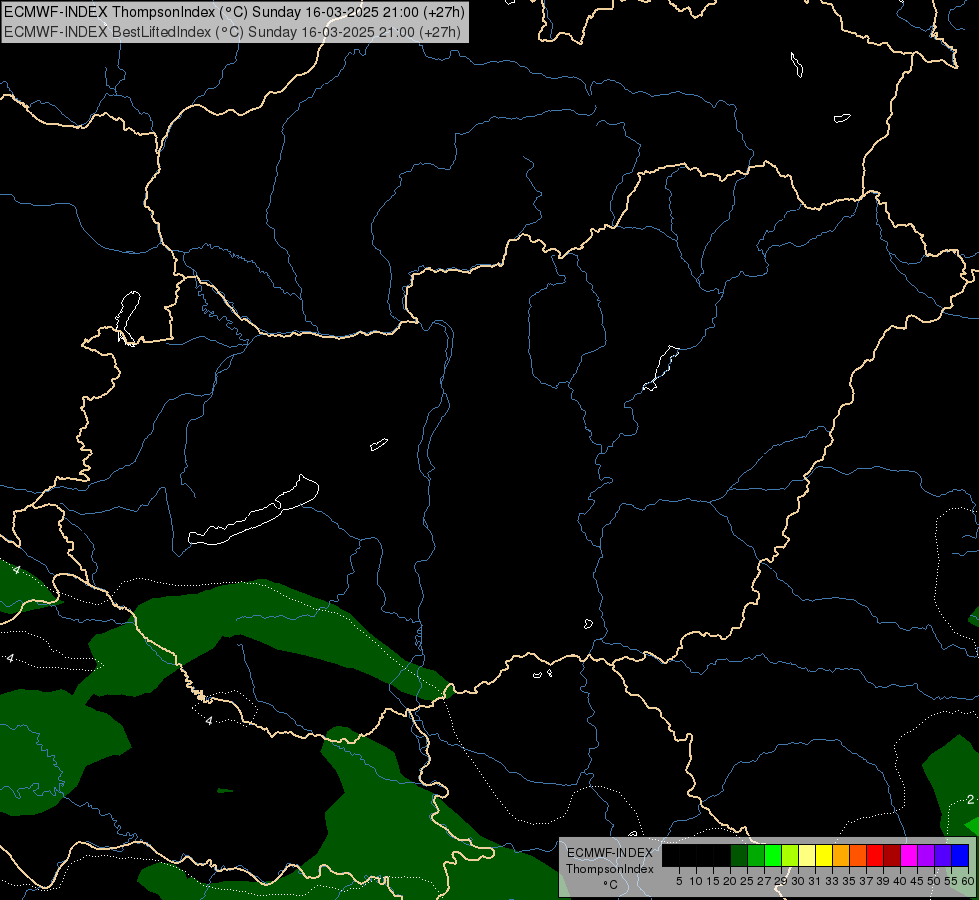This screenshot has width=979, height=900.
Task: Pick the medium green 25-27 legend swatch
Action: (x=756, y=856)
